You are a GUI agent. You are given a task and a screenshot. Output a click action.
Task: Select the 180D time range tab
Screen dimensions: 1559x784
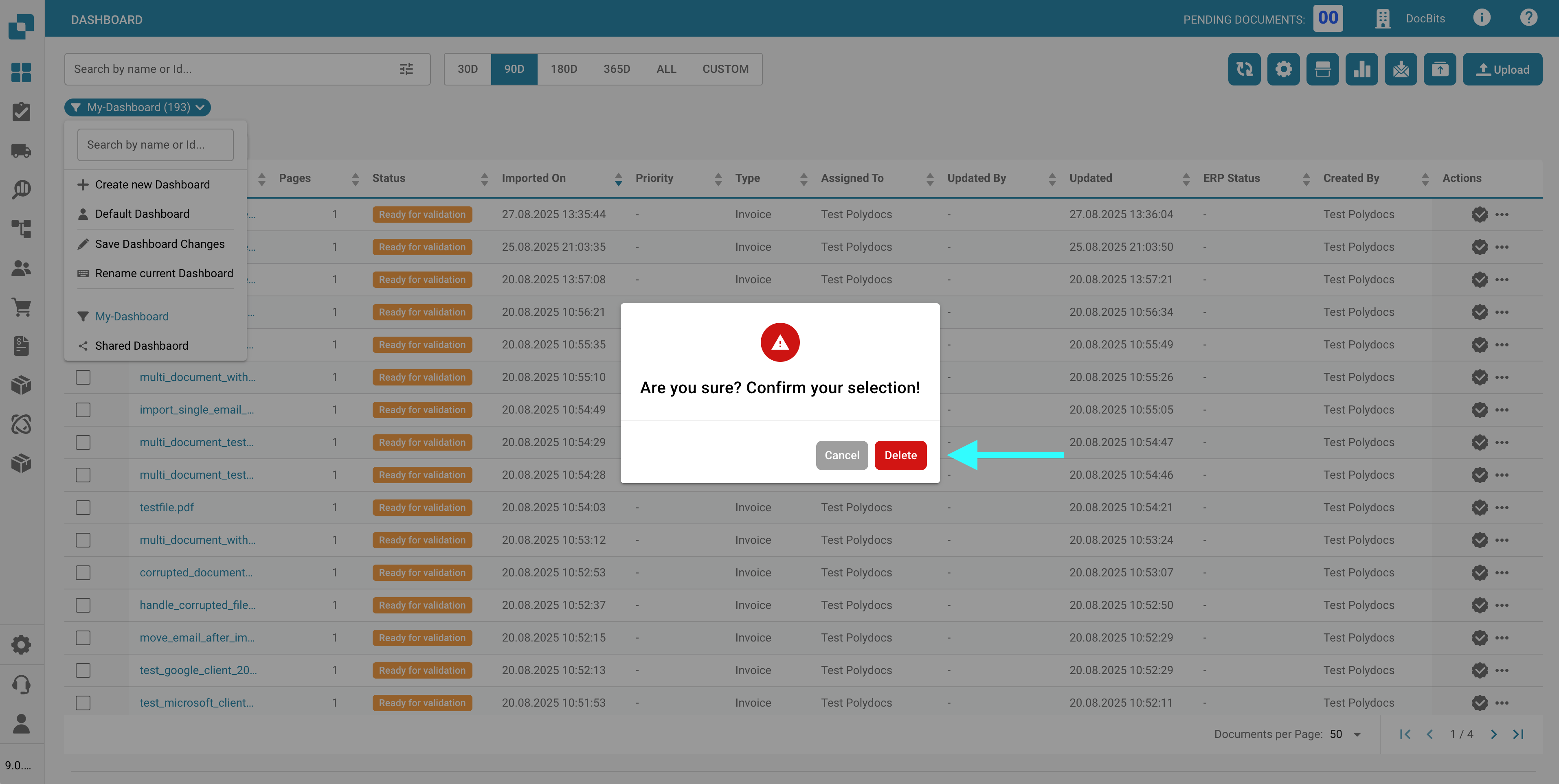tap(563, 69)
